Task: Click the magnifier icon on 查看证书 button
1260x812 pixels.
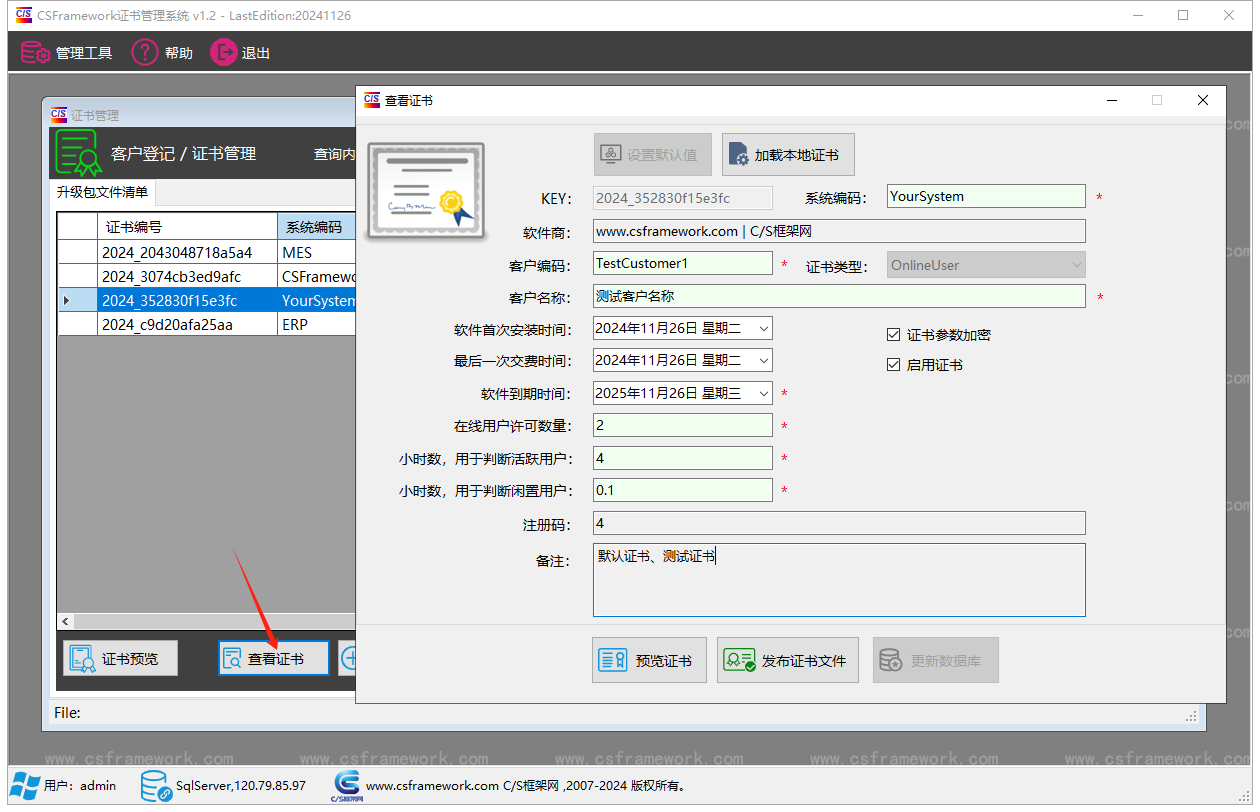Action: [233, 659]
